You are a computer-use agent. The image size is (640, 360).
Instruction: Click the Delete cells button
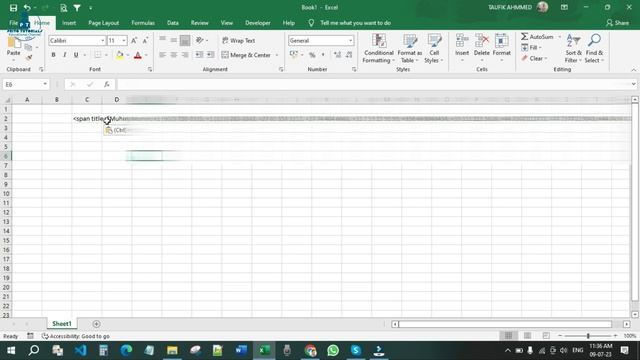tap(482, 49)
